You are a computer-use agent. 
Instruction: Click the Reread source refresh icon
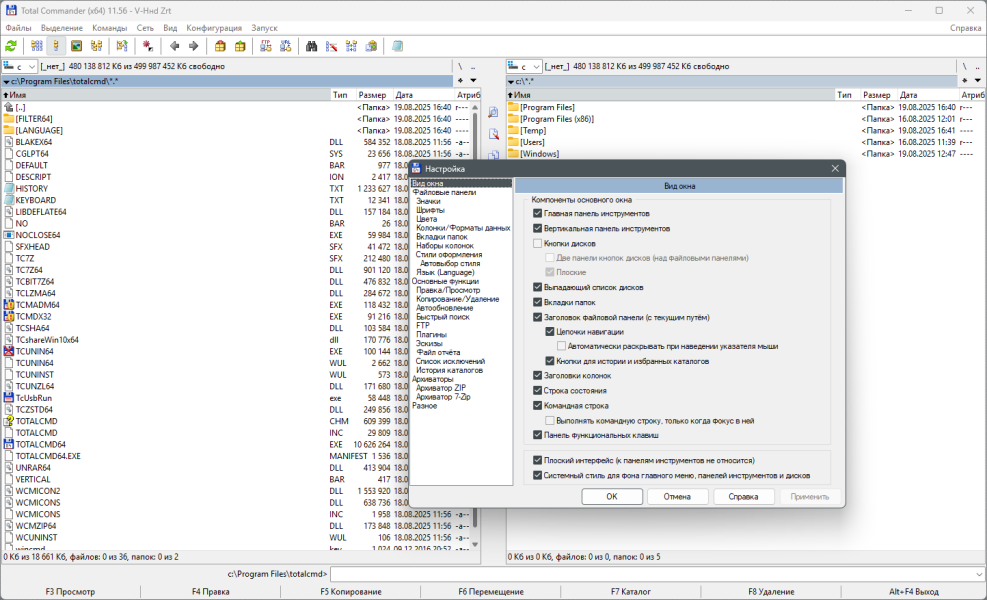11,46
